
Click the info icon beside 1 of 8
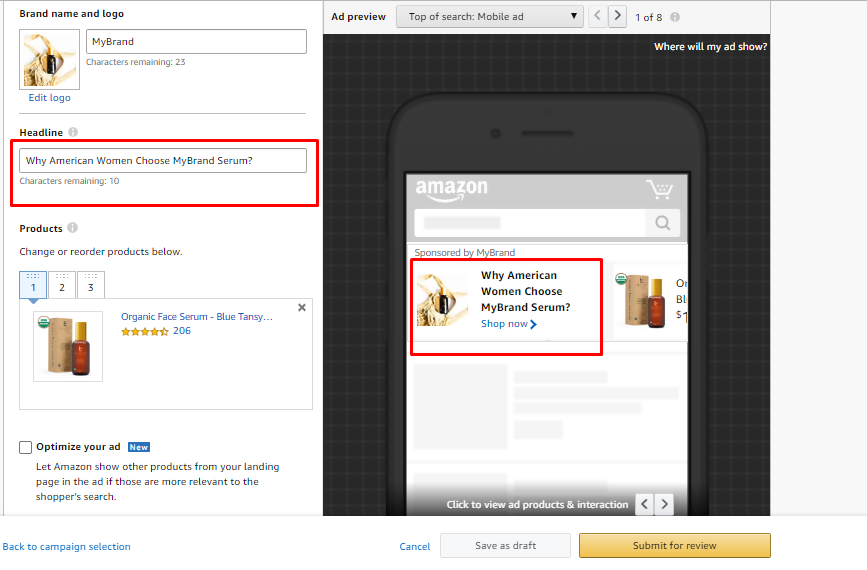pyautogui.click(x=675, y=17)
